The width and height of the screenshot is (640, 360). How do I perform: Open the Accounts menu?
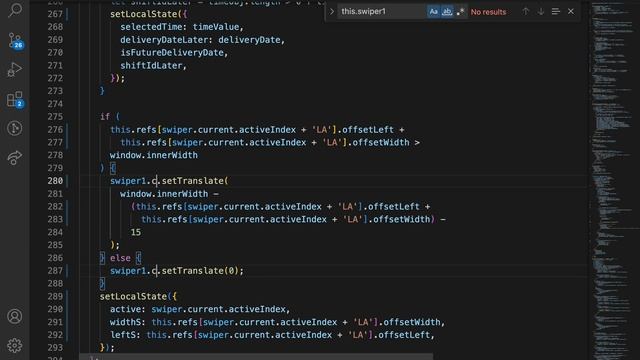(x=15, y=316)
